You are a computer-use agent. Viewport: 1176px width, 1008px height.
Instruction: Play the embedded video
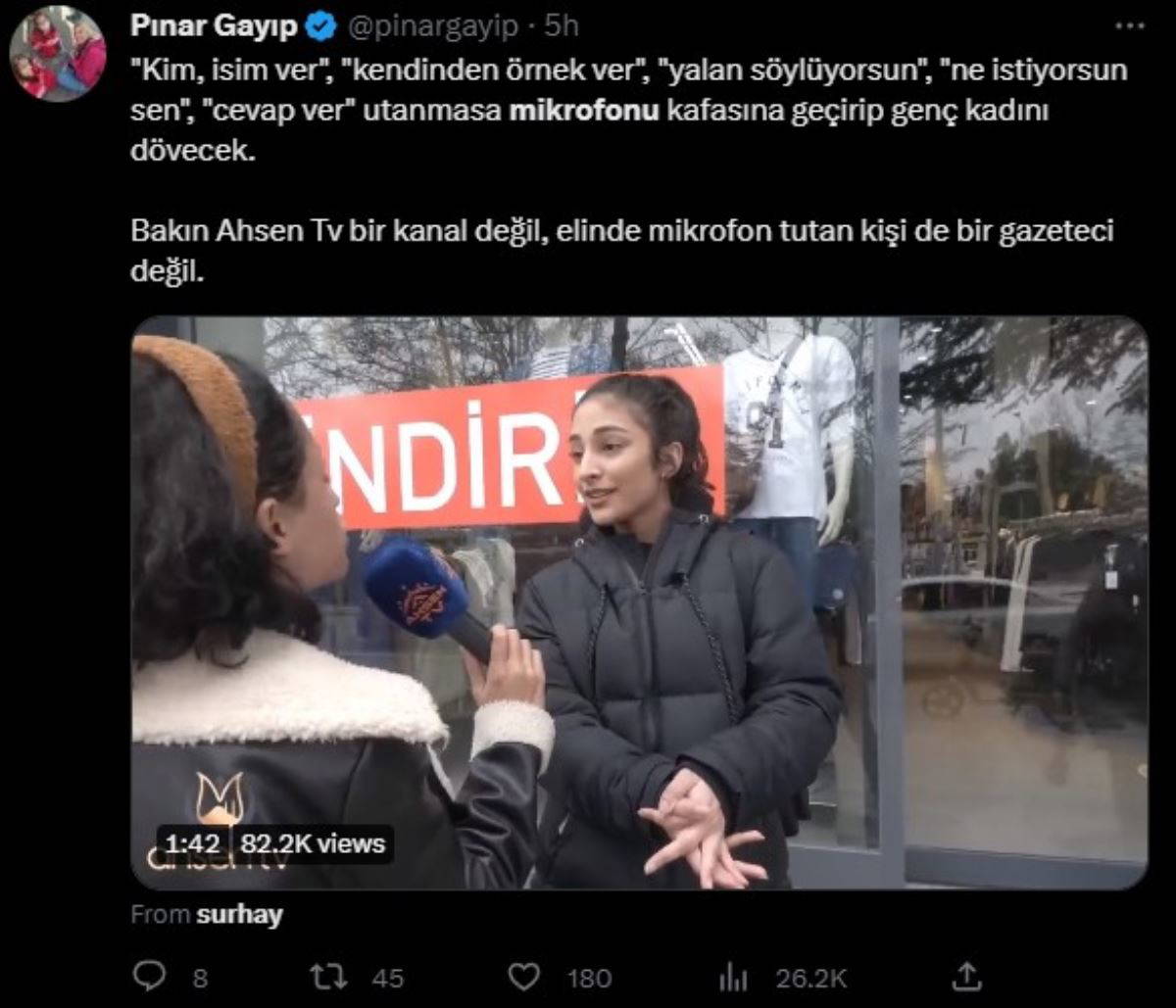[x=639, y=602]
